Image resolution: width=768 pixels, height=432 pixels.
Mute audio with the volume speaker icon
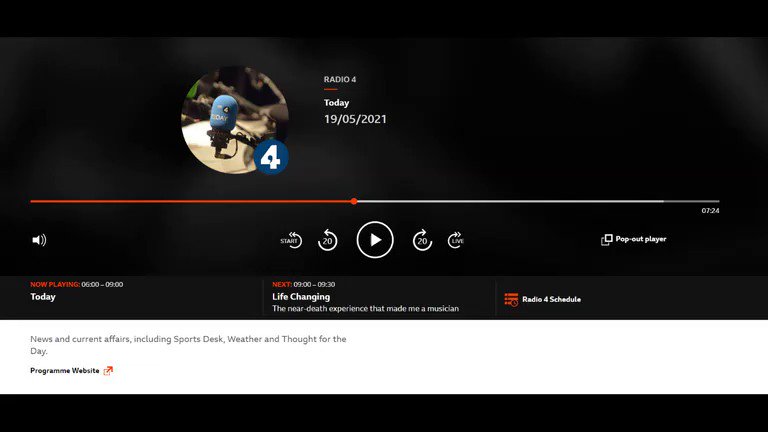click(x=39, y=240)
